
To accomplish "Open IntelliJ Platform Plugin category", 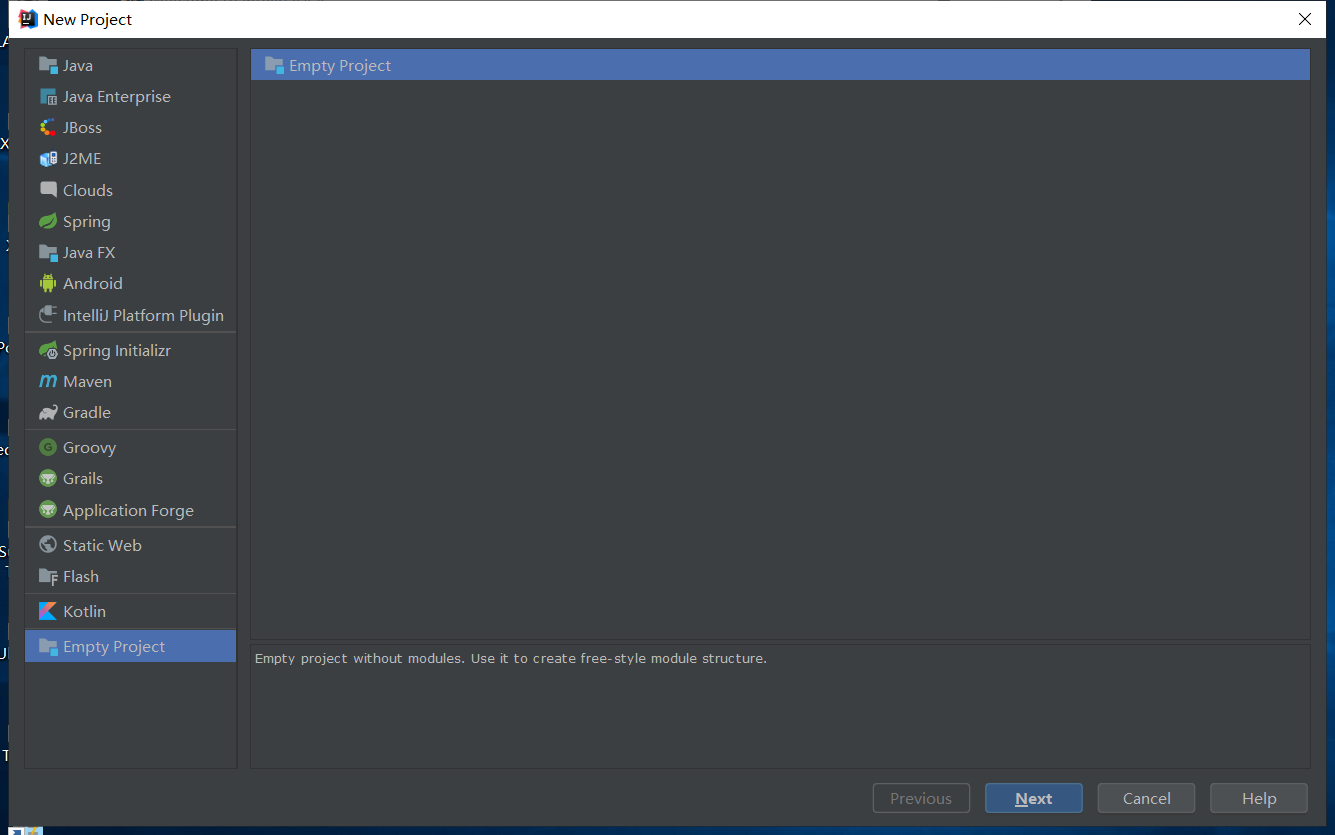I will [143, 316].
